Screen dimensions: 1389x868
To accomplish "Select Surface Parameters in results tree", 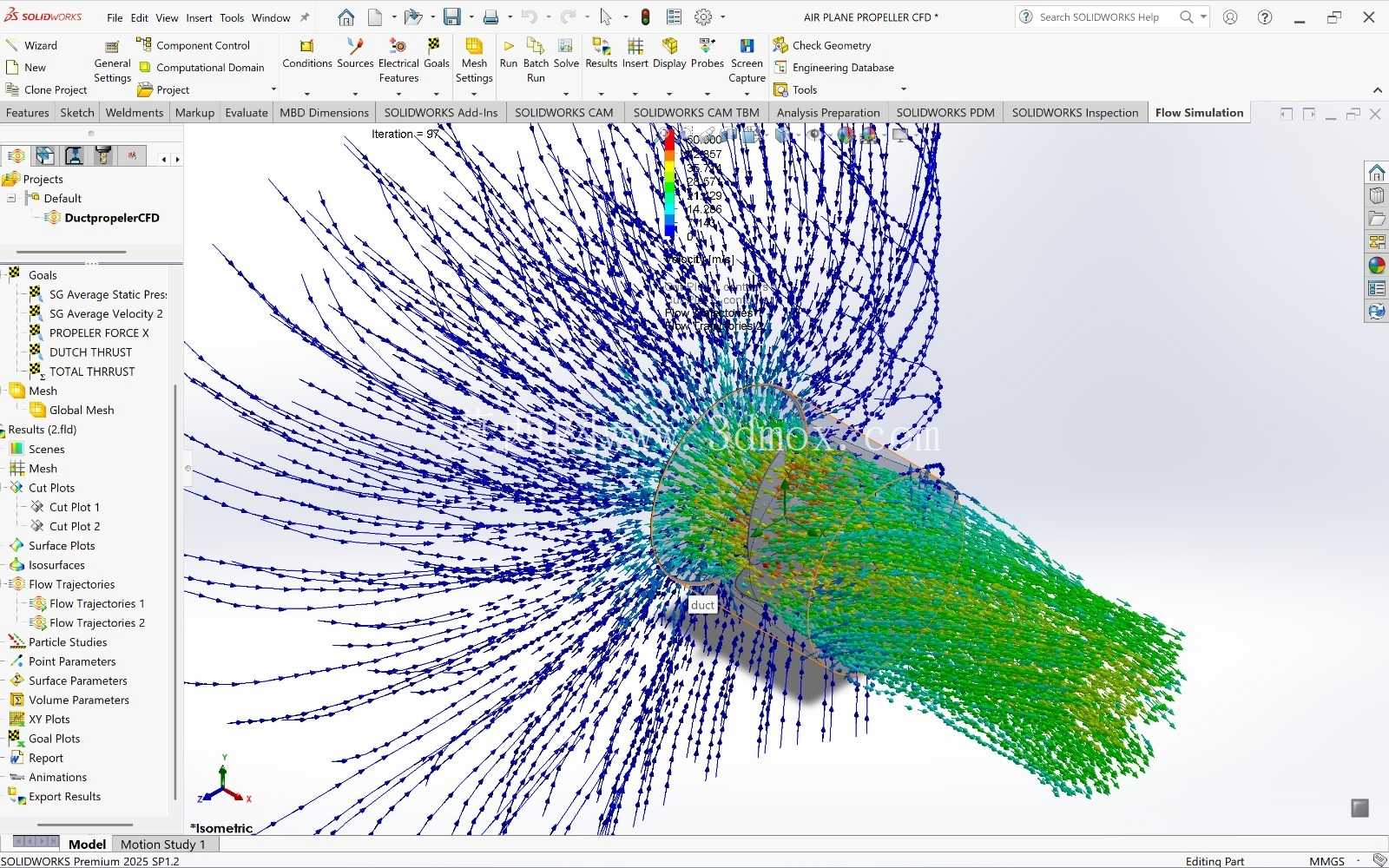I will tap(68, 681).
